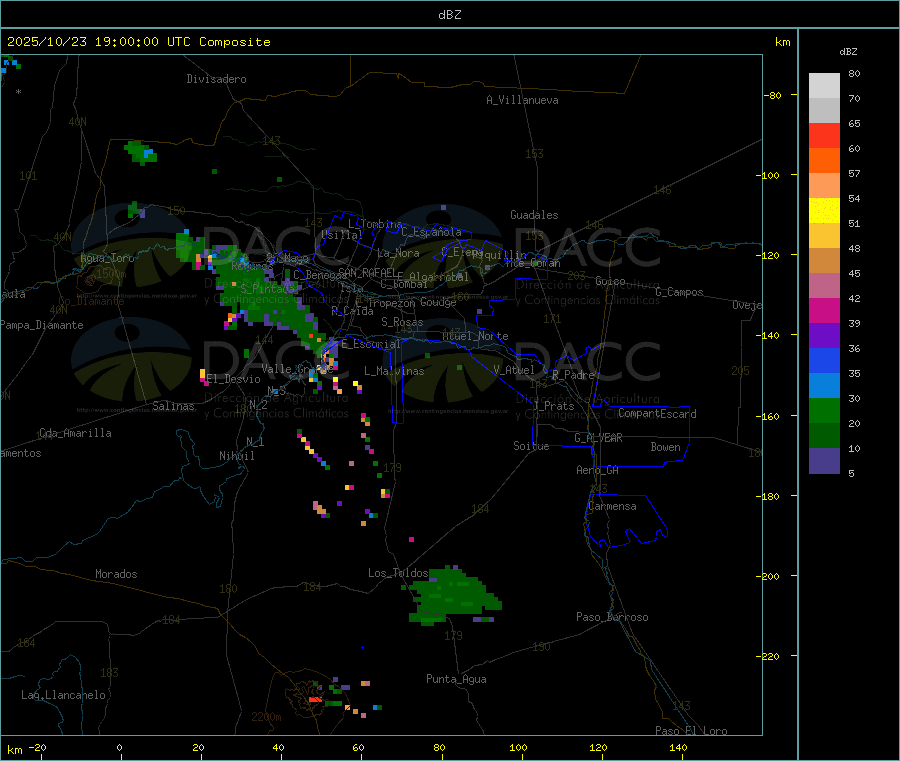Click the Pampa_Diamante map label
900x761 pixels.
click(x=41, y=325)
